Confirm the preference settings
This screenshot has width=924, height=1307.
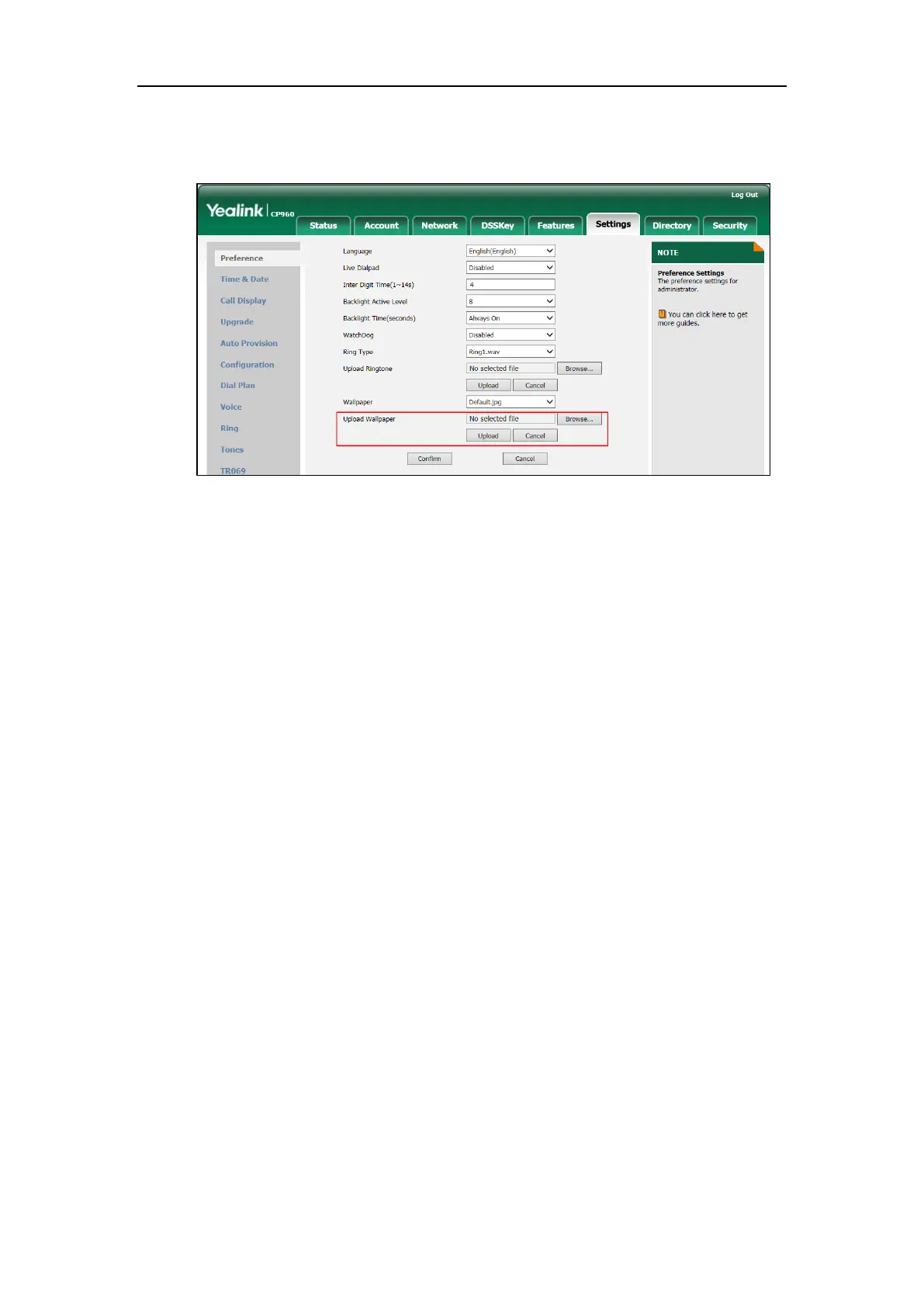pos(429,459)
